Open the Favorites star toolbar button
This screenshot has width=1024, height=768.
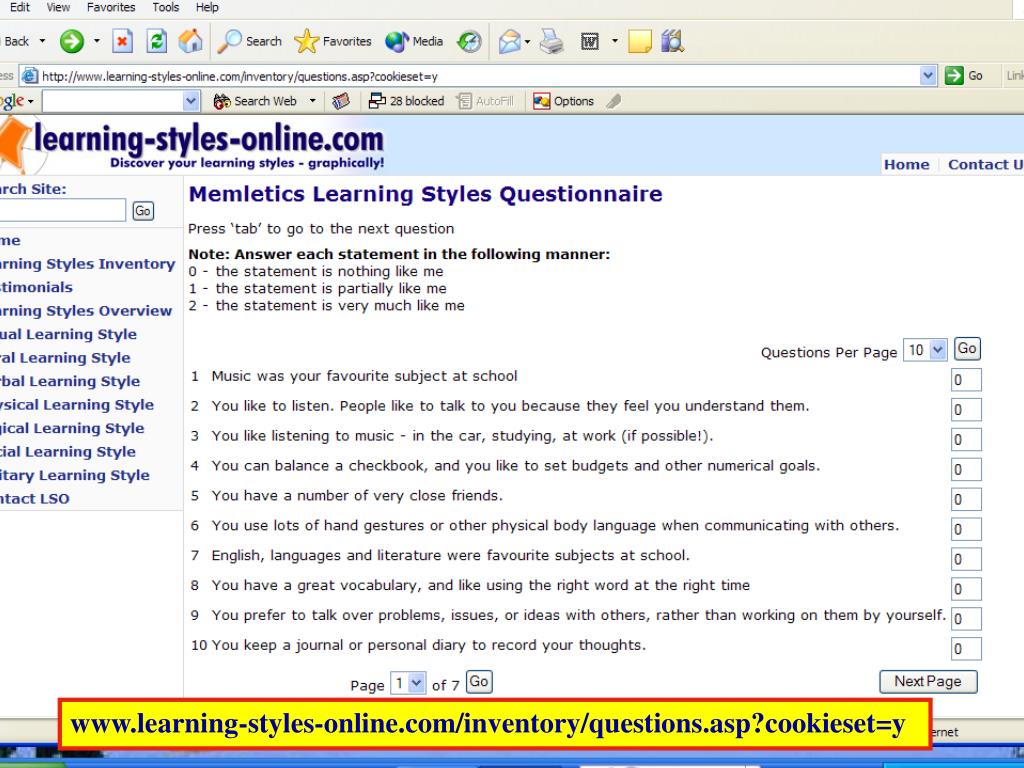point(332,41)
